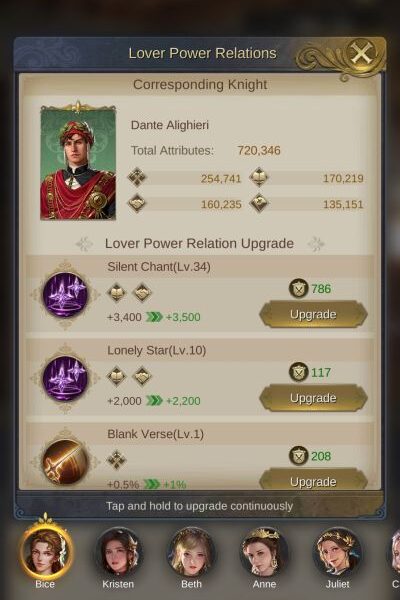Tap the Lonely Star skill icon
The height and width of the screenshot is (600, 400).
[x=65, y=378]
